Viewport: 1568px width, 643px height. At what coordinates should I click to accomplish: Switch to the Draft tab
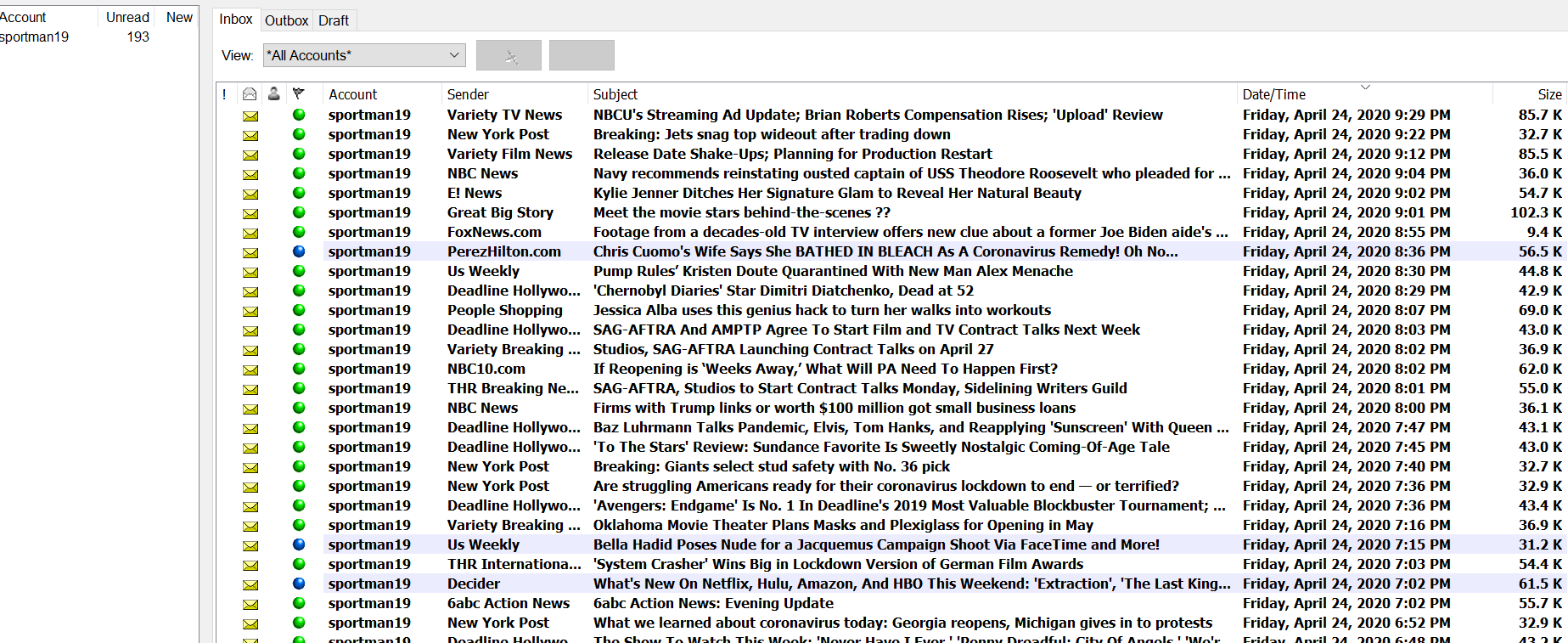pyautogui.click(x=334, y=20)
